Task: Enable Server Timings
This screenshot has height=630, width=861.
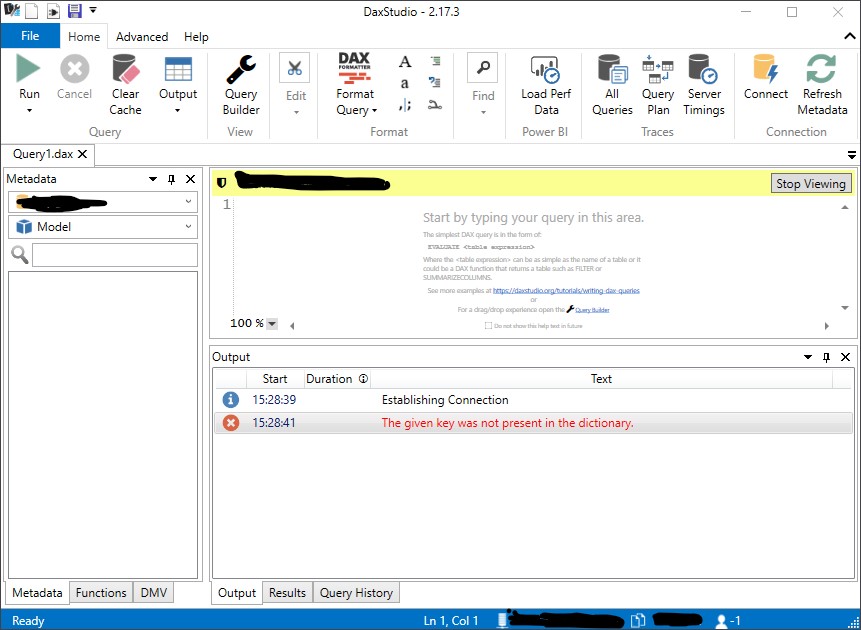Action: [x=703, y=85]
